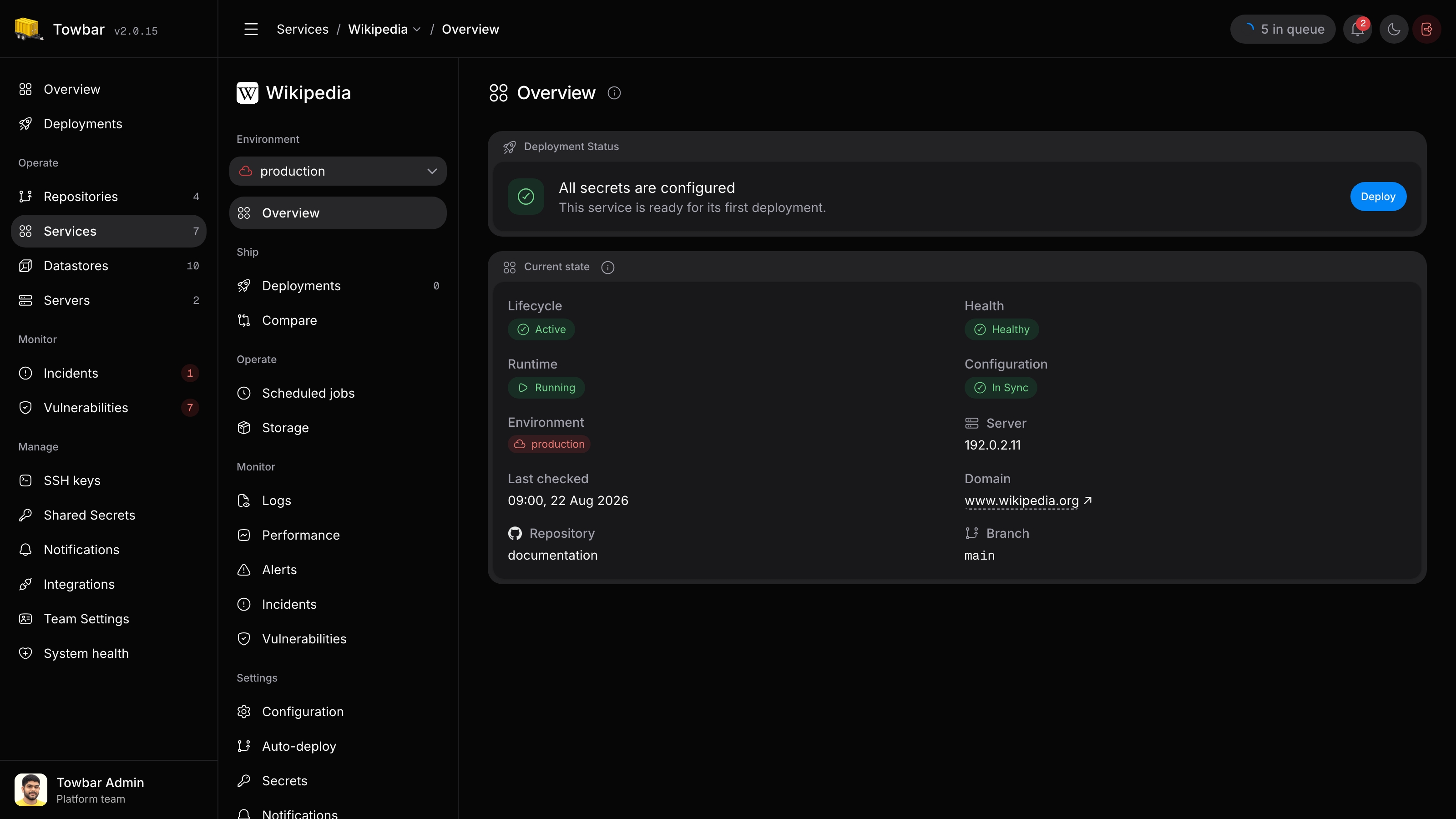Open the 5 in queue indicator
The image size is (1456, 819).
(1283, 30)
